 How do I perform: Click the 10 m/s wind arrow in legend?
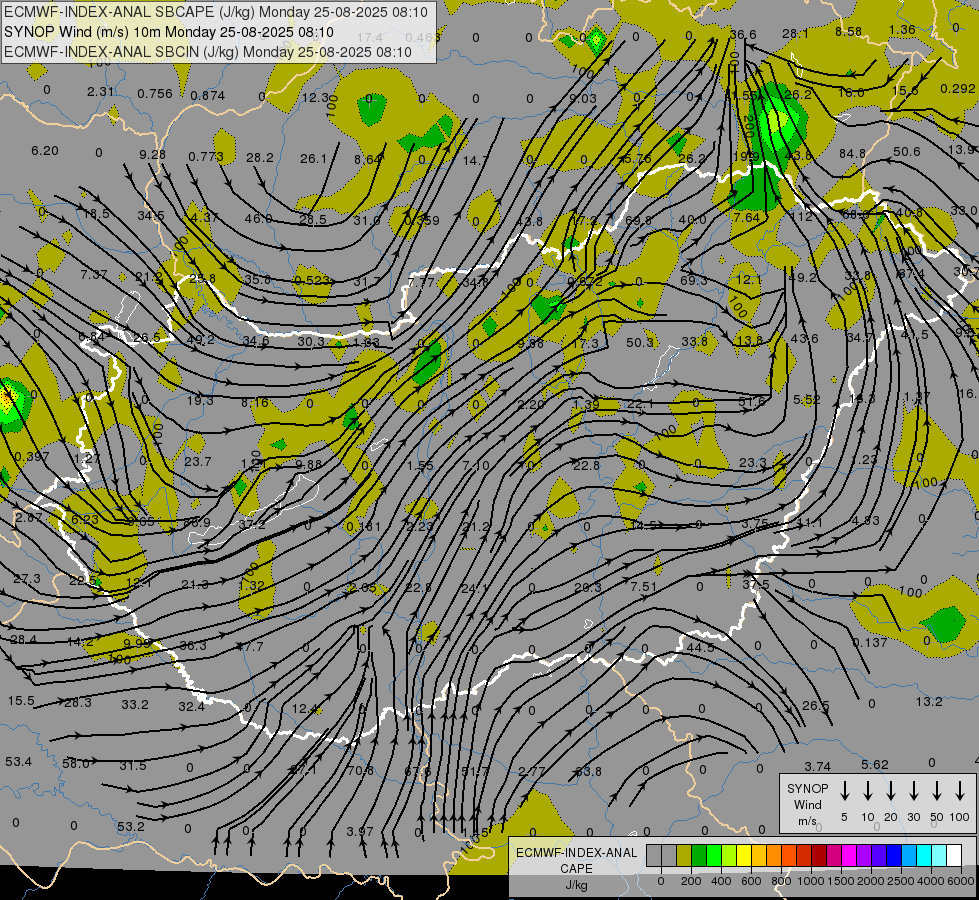point(867,790)
